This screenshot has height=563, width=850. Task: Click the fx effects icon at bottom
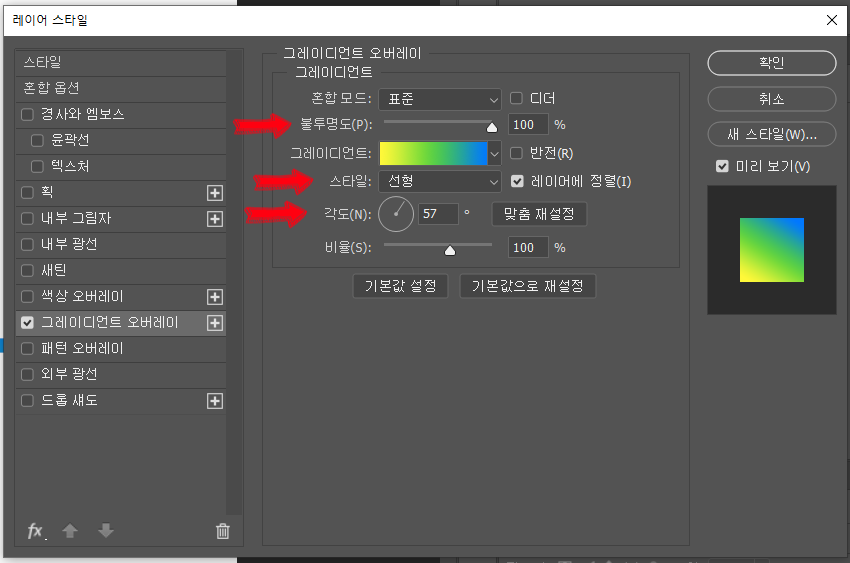(35, 531)
